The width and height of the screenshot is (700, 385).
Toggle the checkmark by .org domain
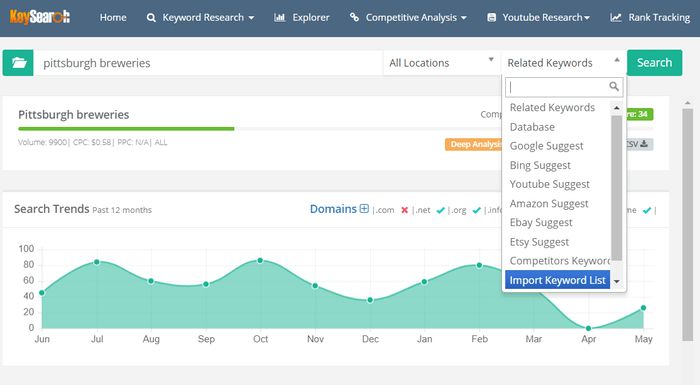coord(476,210)
